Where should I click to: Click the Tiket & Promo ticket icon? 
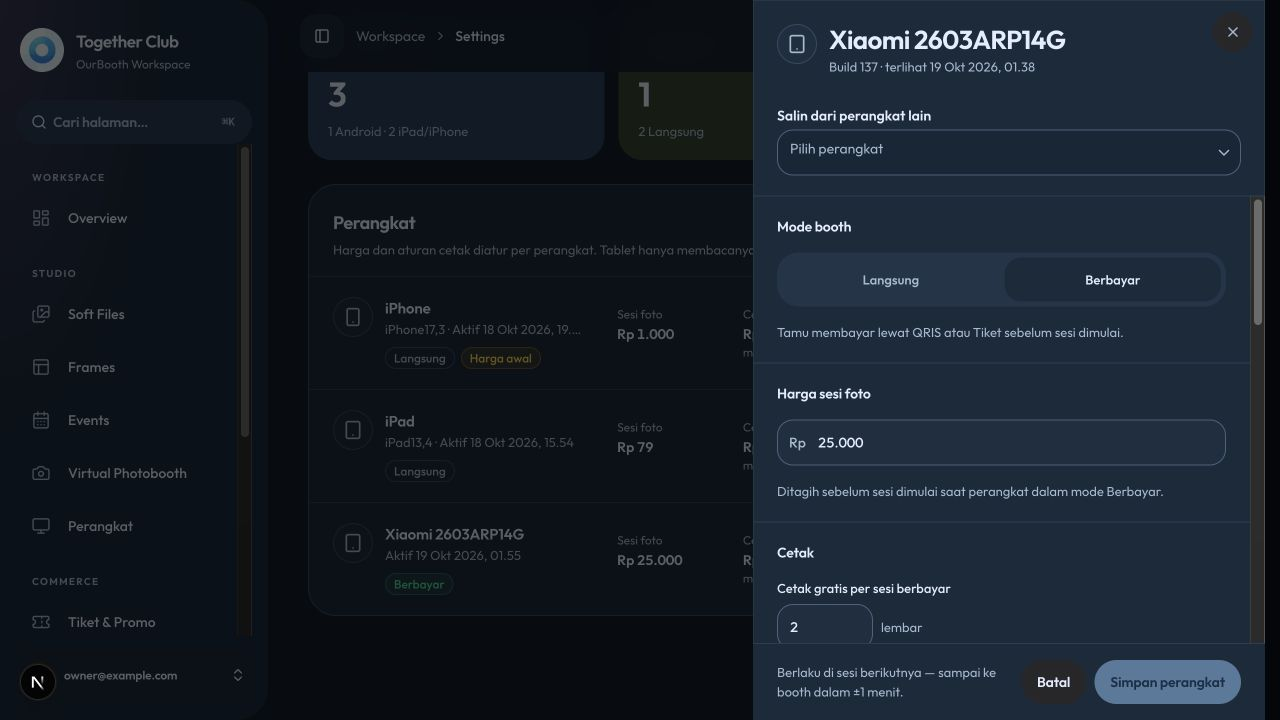coord(41,622)
